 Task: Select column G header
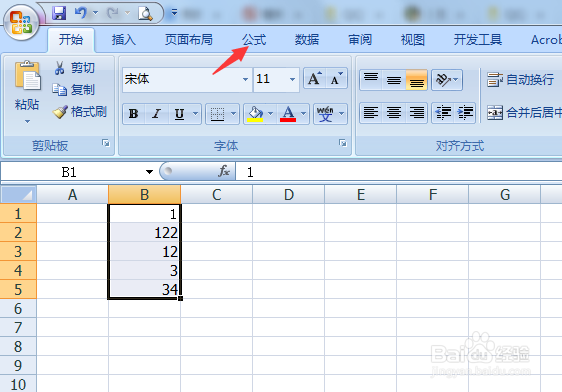[505, 195]
